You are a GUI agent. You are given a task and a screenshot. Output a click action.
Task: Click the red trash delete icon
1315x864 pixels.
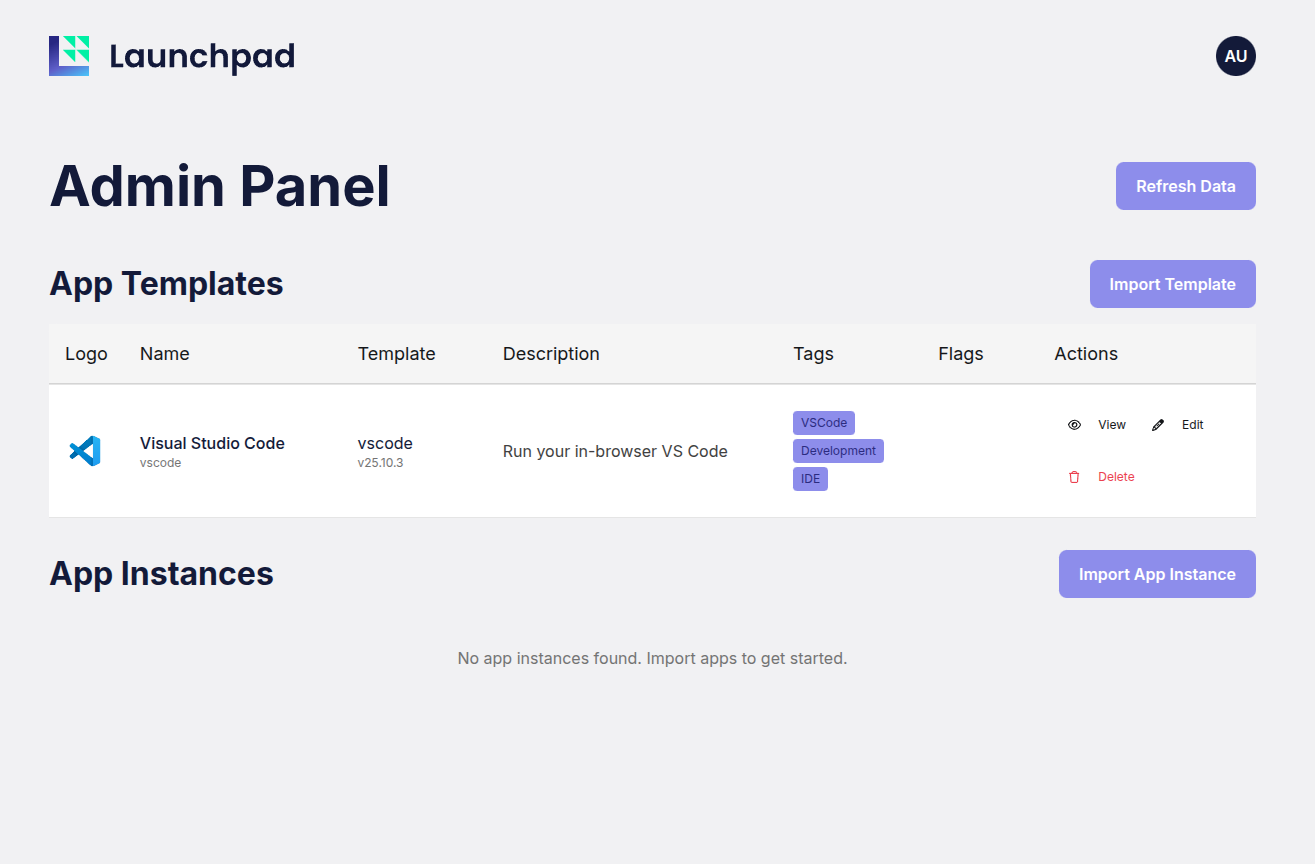[1074, 477]
